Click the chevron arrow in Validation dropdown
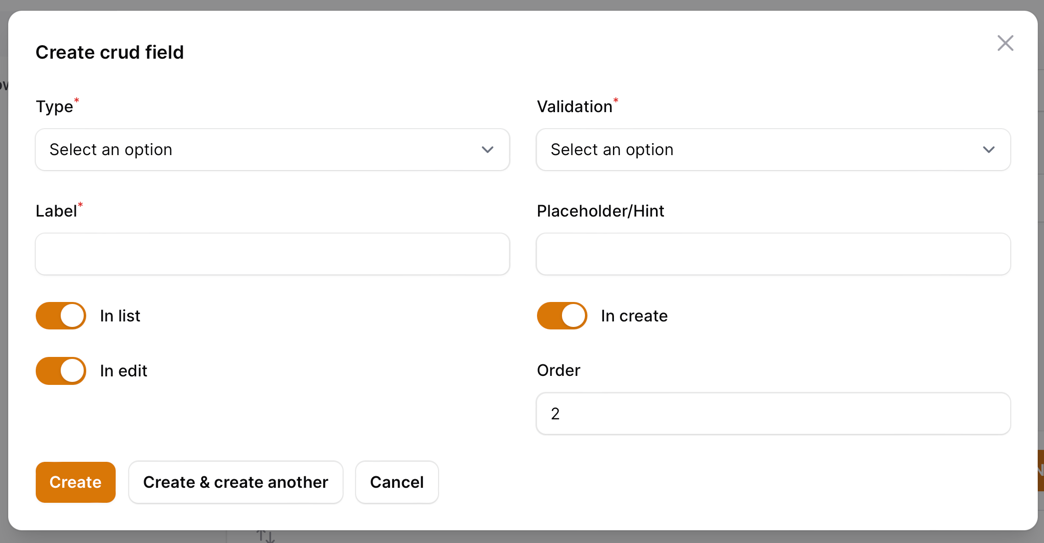This screenshot has width=1044, height=543. point(988,150)
